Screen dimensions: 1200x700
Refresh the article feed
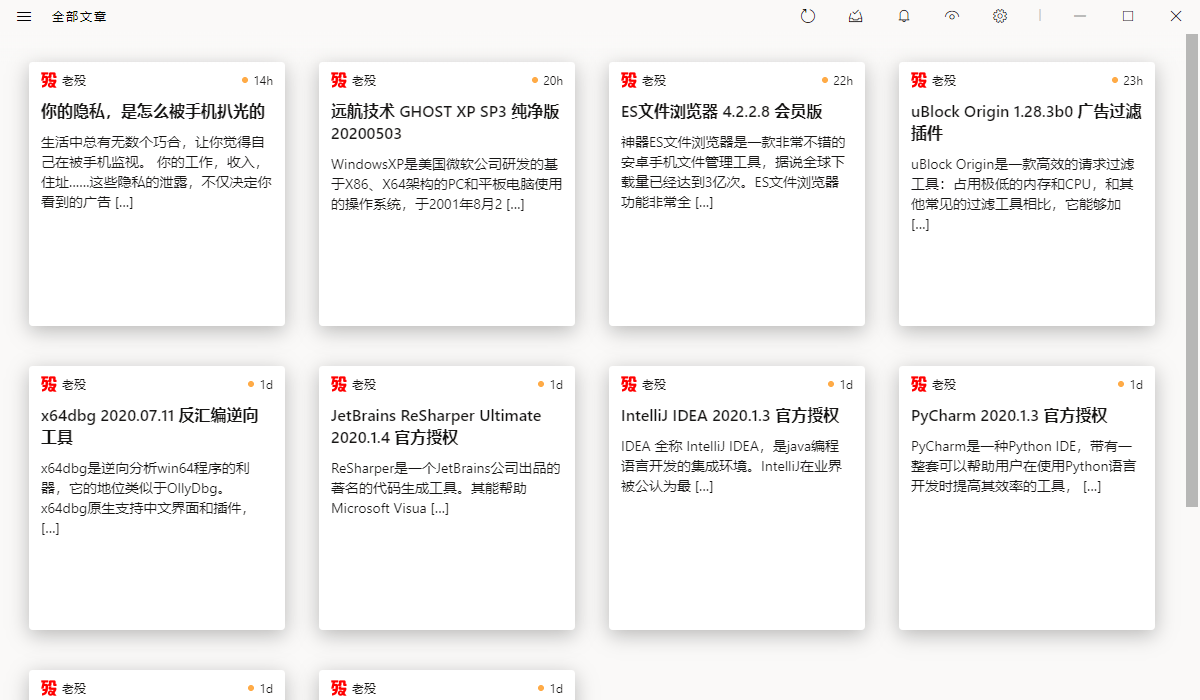click(808, 16)
